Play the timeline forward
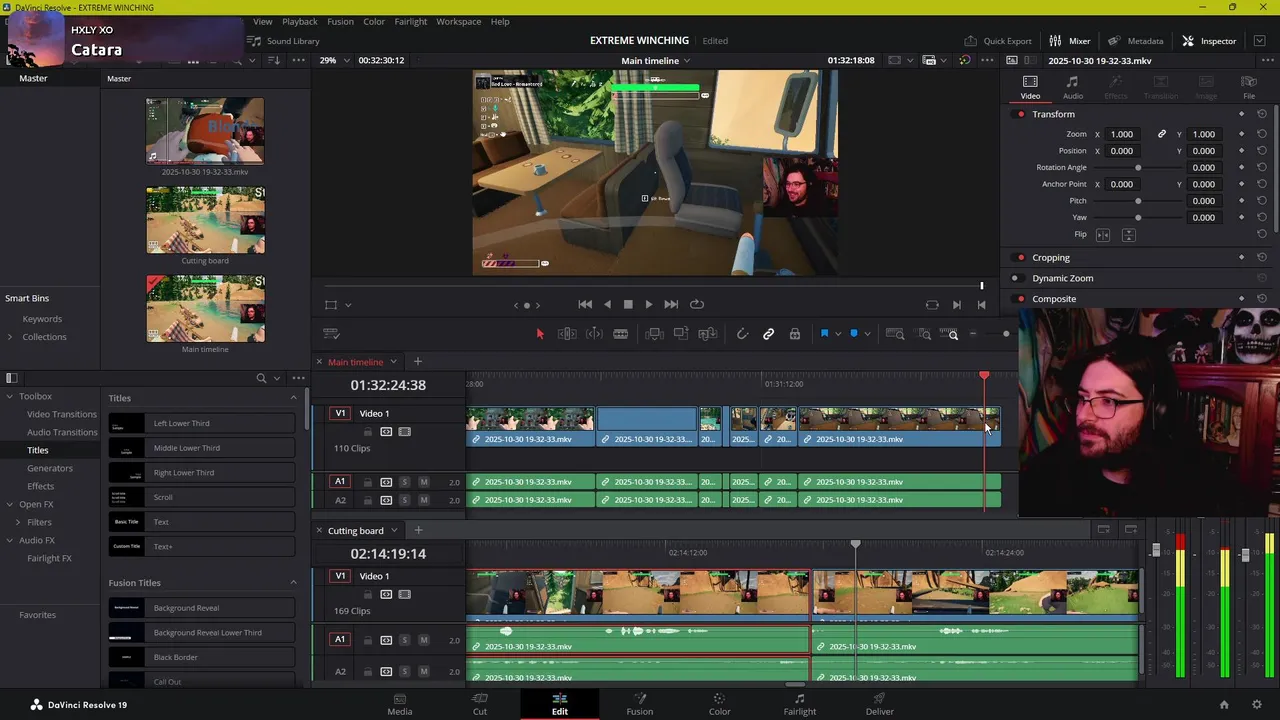The height and width of the screenshot is (720, 1280). pos(649,304)
